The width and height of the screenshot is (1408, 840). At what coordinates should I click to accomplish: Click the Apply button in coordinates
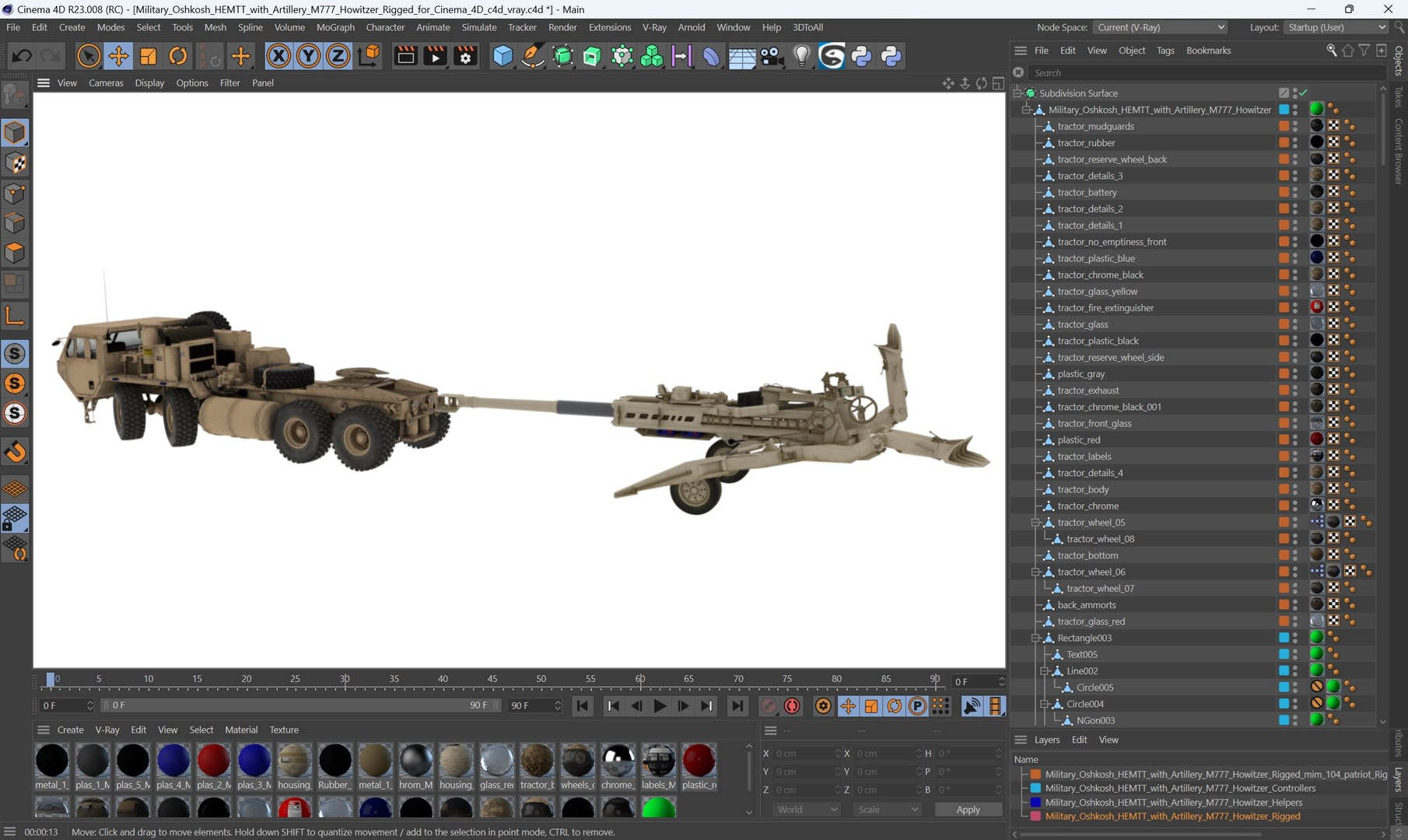(x=968, y=810)
